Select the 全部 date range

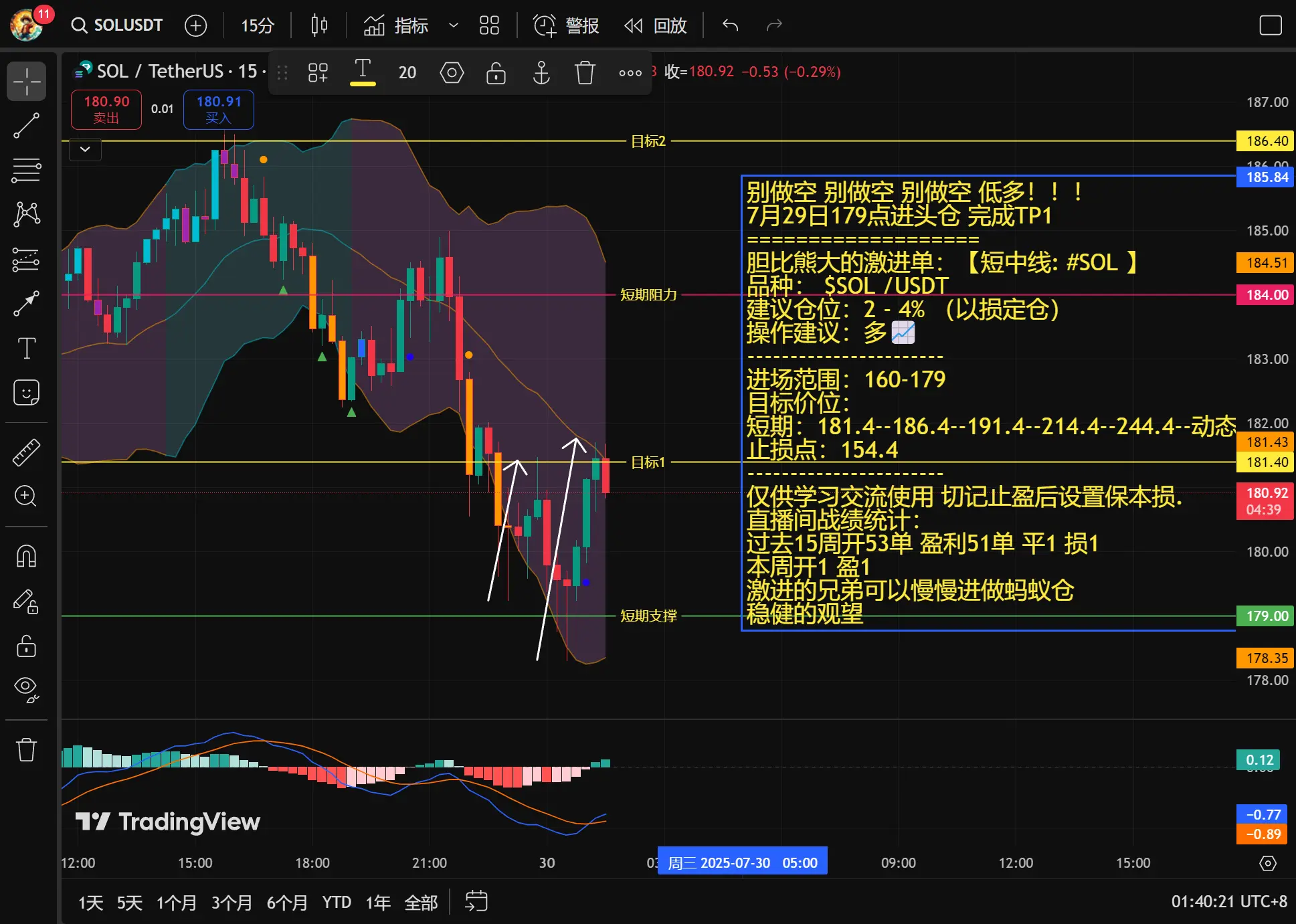click(x=421, y=903)
